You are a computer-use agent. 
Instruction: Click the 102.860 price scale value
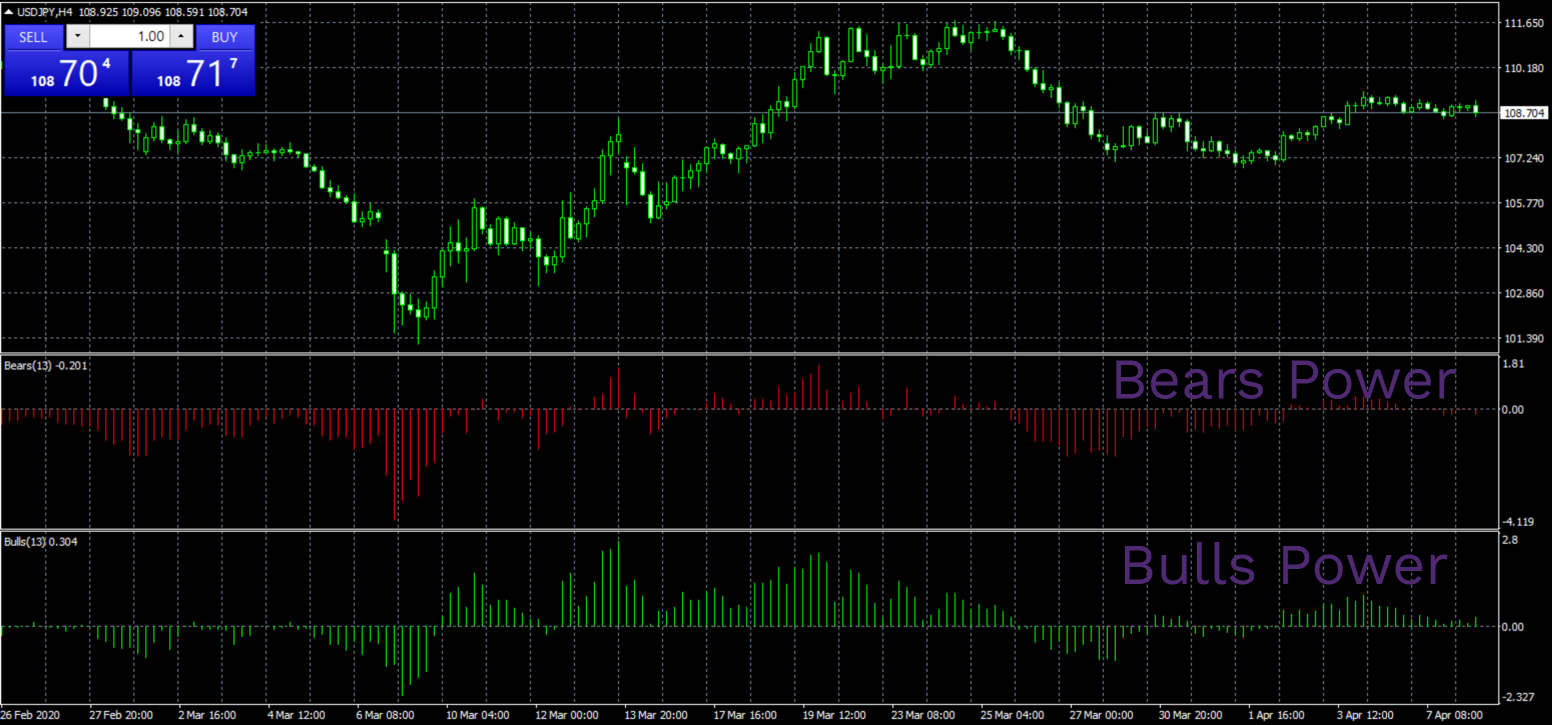pos(1524,293)
